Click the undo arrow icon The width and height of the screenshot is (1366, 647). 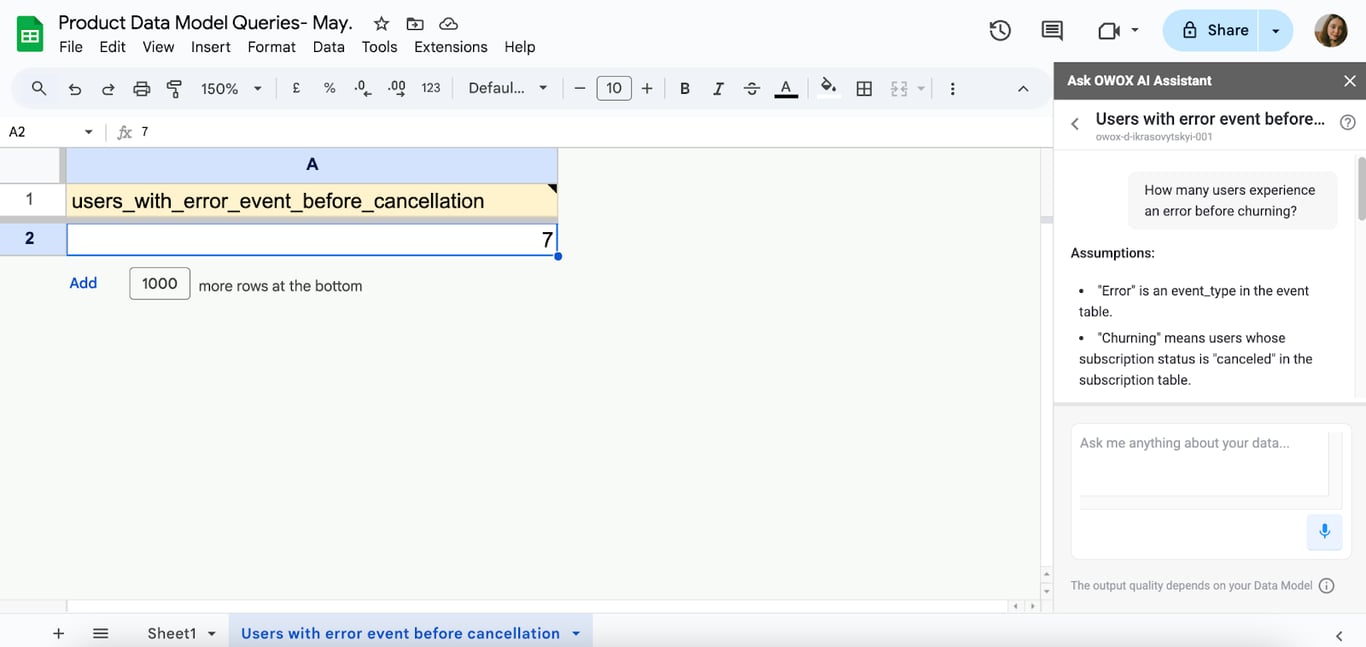[x=75, y=88]
